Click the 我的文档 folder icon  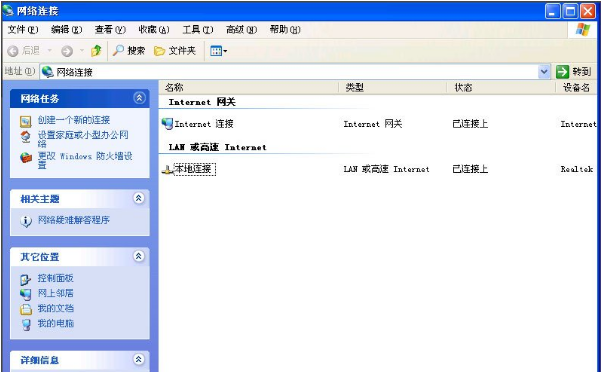pos(25,309)
